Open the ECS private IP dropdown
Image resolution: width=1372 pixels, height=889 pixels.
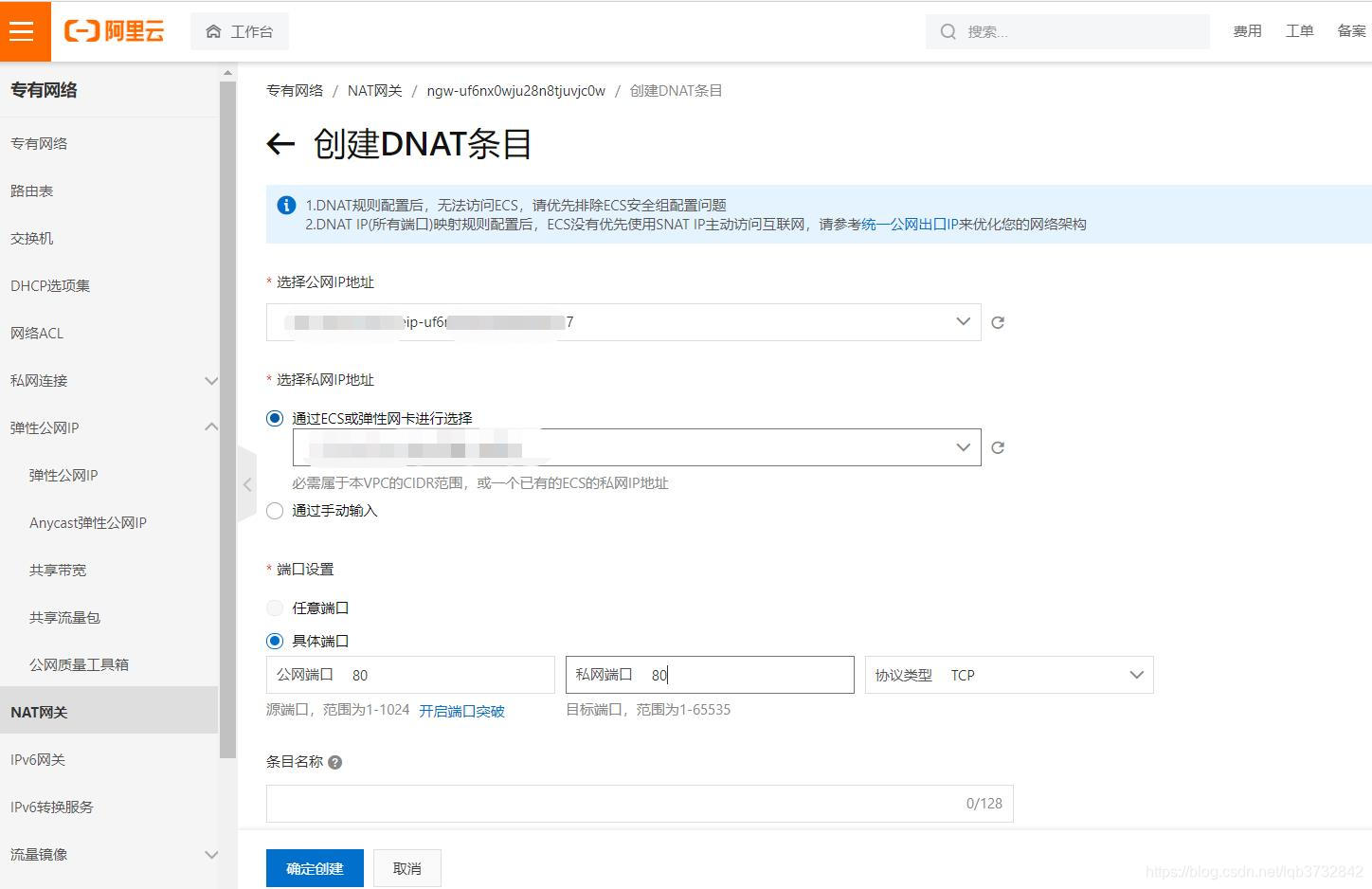[637, 447]
